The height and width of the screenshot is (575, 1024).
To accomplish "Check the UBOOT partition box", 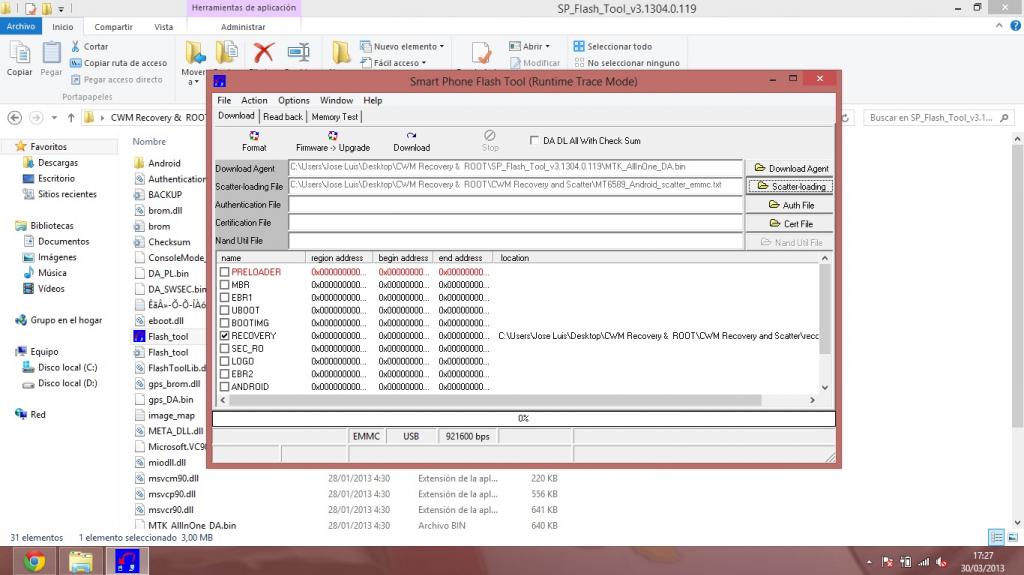I will [225, 310].
